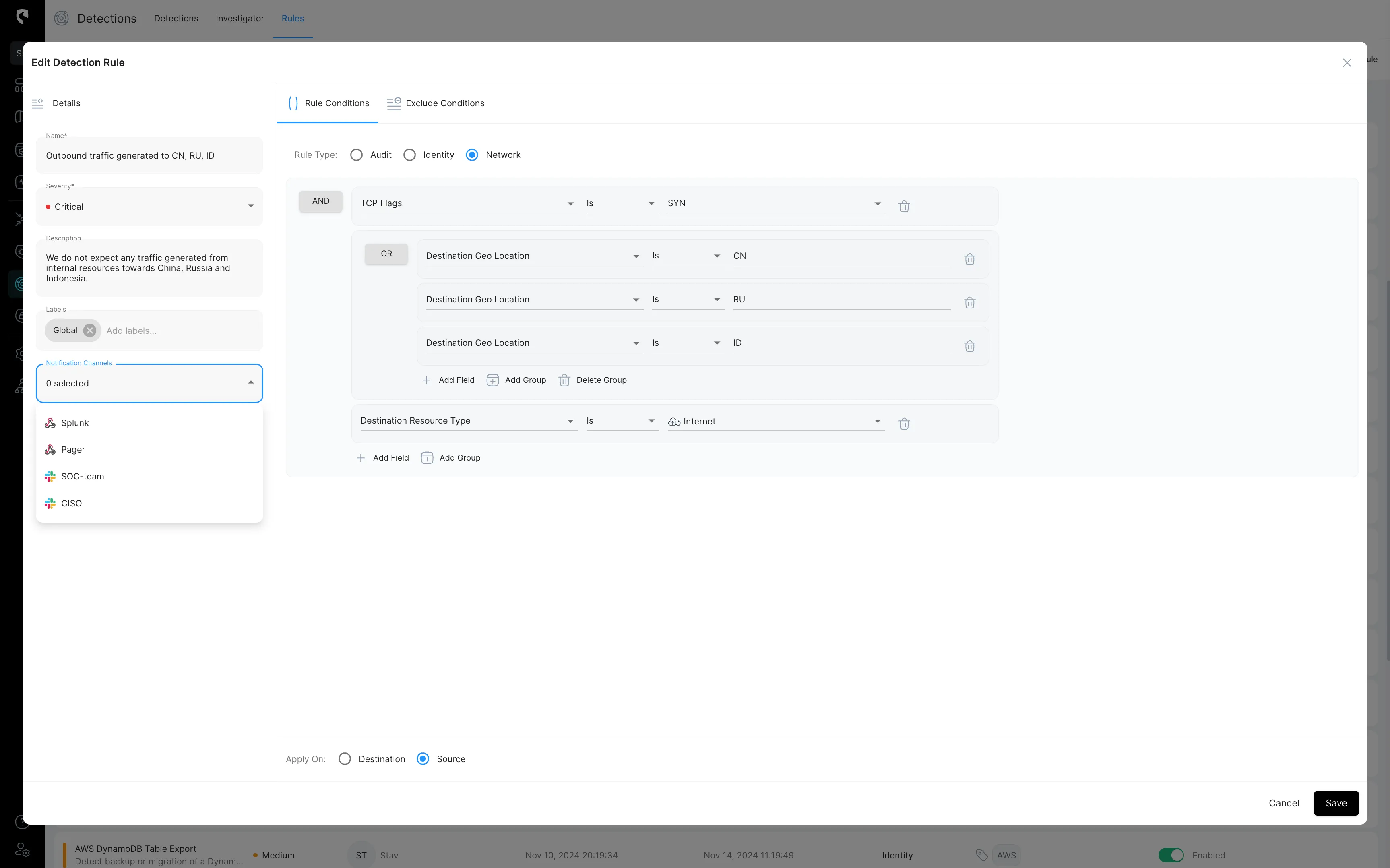
Task: Open the Severity dropdown
Action: [x=149, y=207]
